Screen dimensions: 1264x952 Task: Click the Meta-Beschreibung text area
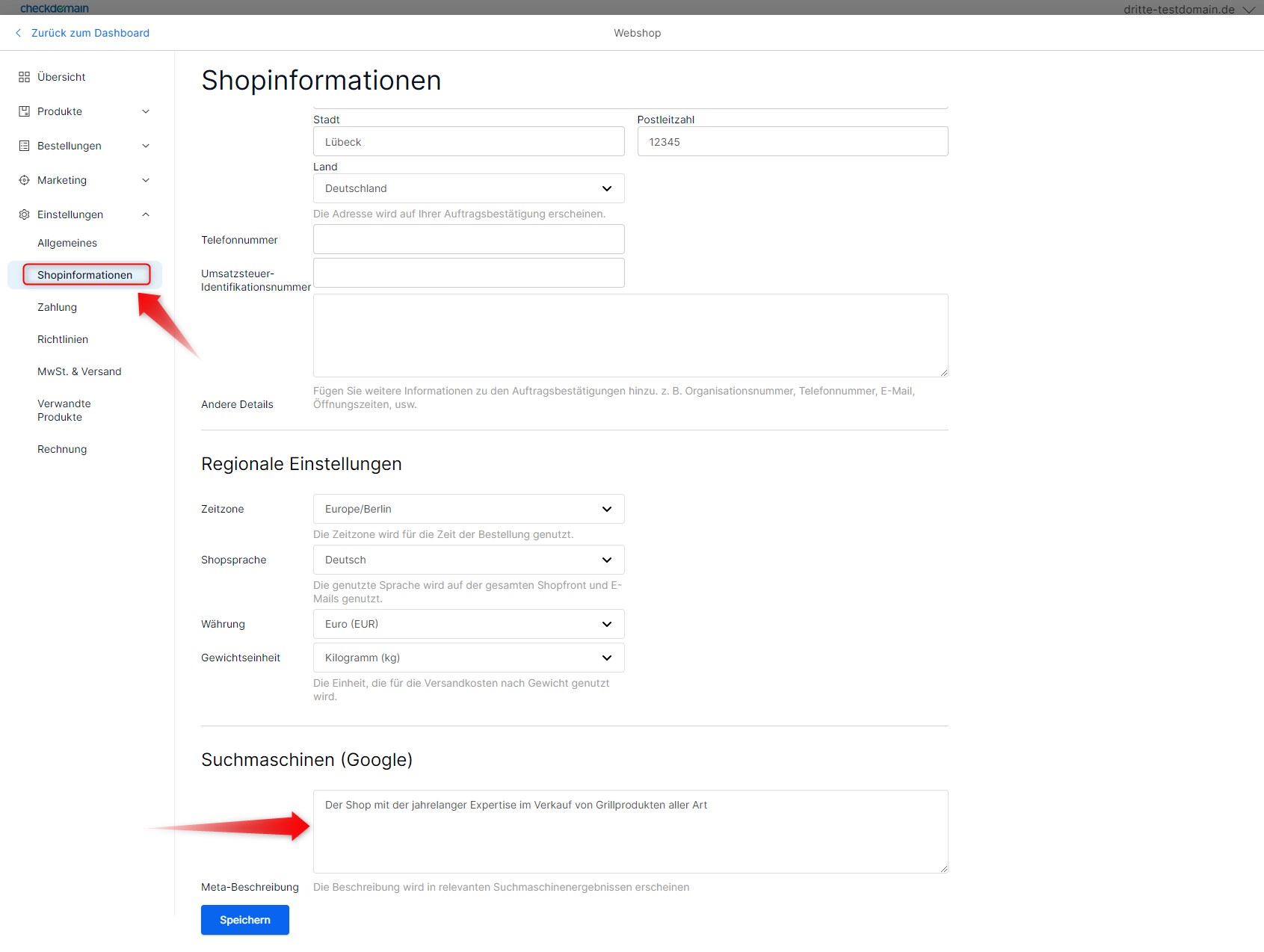(x=630, y=831)
